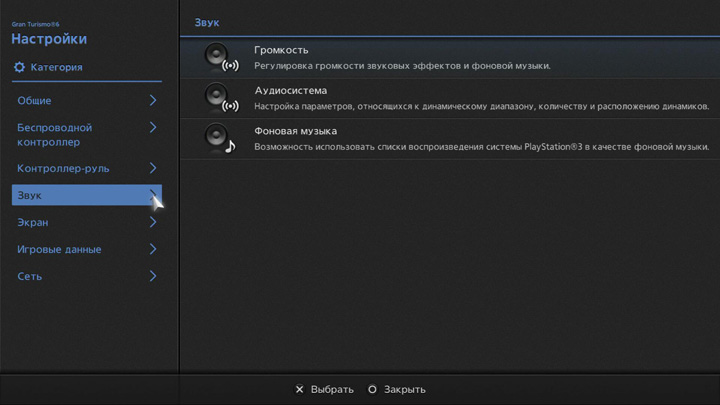Click the music note speaker icon

(221, 138)
